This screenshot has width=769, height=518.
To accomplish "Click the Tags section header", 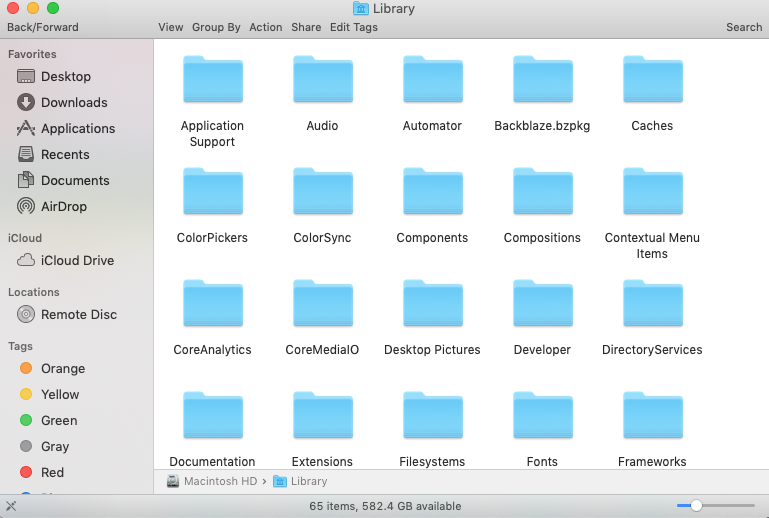I will coord(20,346).
